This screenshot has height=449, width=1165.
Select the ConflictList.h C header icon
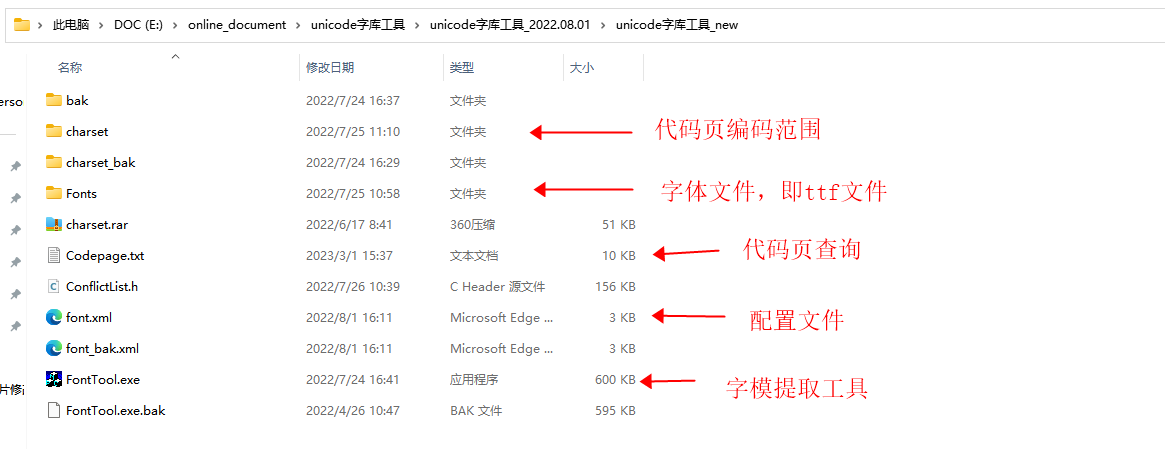click(53, 286)
